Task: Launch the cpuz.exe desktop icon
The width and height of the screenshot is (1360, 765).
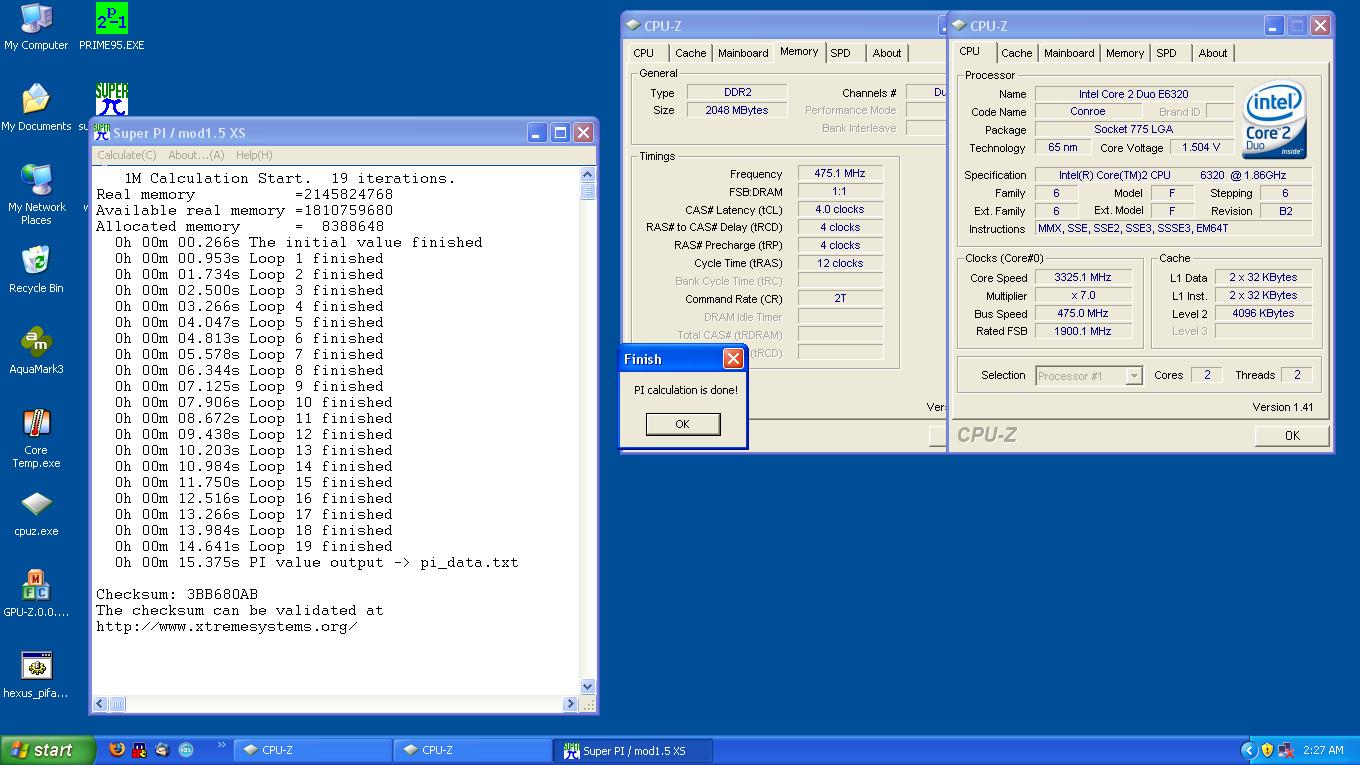Action: pyautogui.click(x=36, y=513)
